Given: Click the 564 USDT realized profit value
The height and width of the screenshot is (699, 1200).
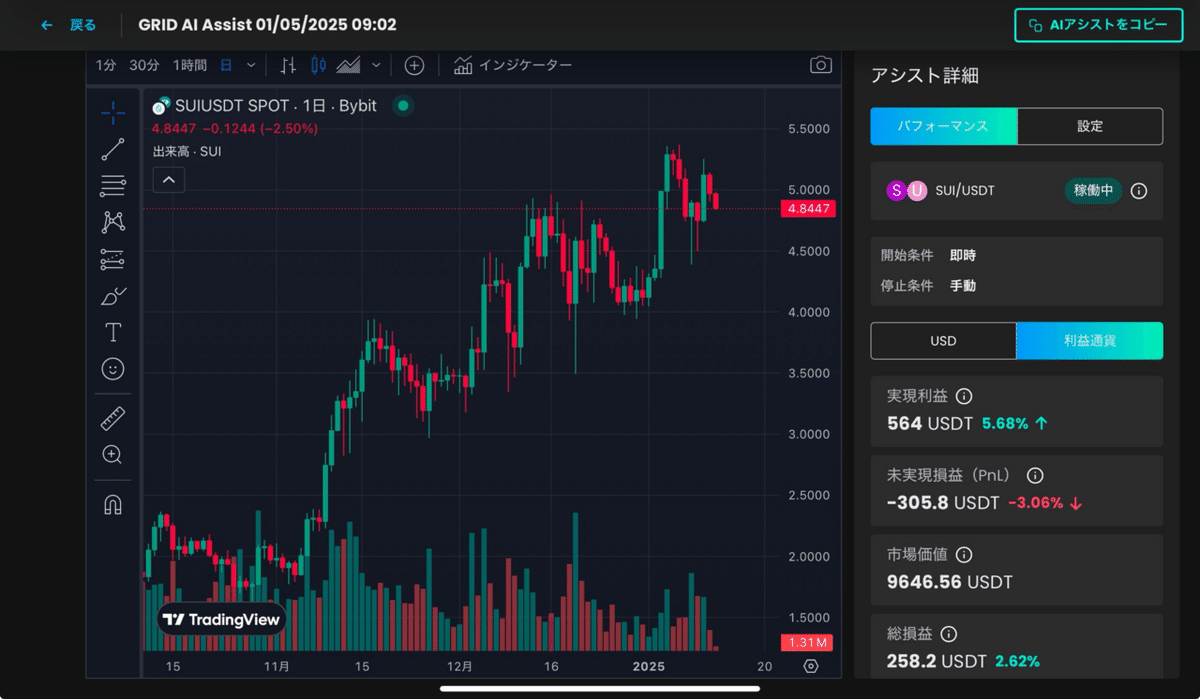Looking at the screenshot, I should 930,423.
